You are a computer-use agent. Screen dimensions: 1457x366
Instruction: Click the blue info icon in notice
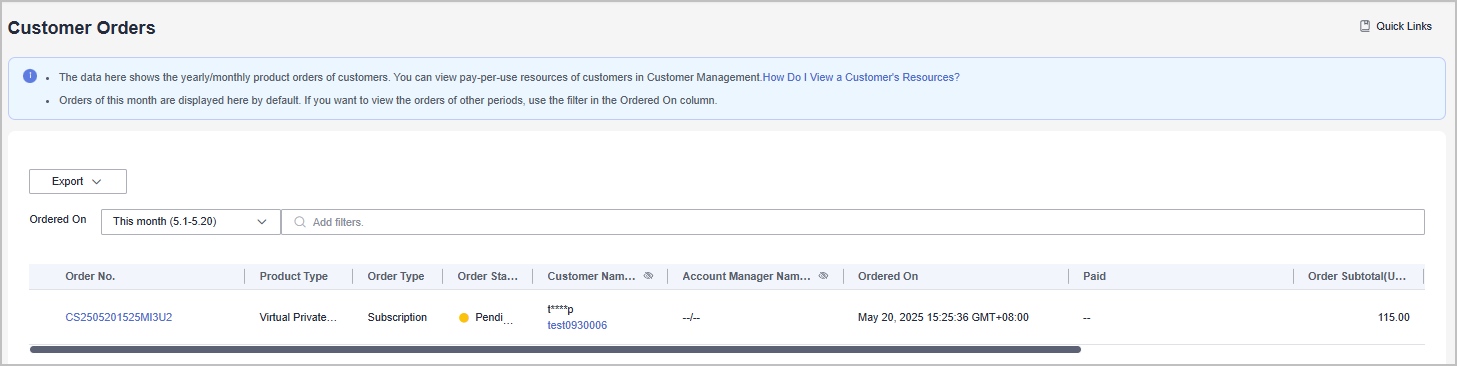30,76
